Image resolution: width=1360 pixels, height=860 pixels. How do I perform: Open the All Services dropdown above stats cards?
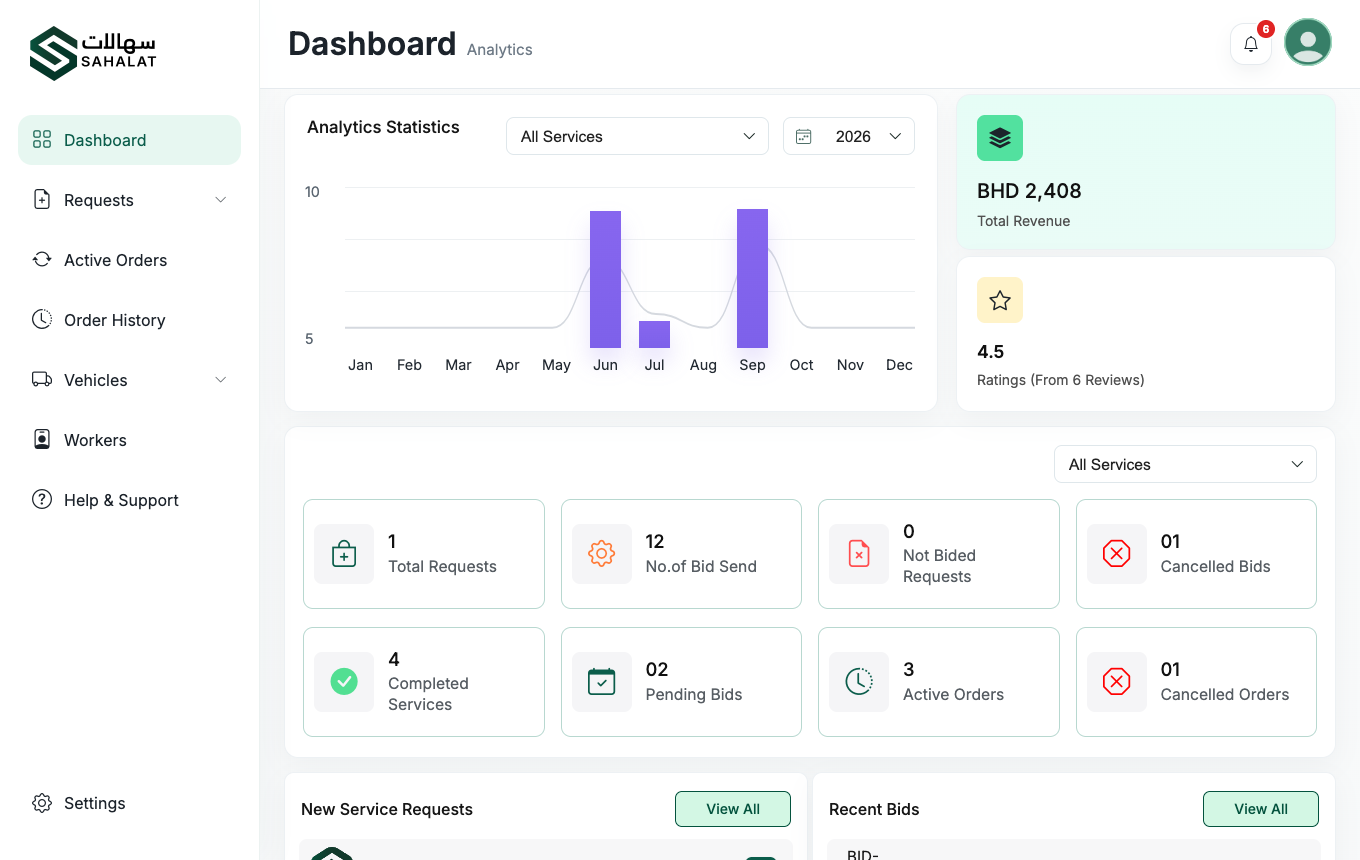pyautogui.click(x=1185, y=464)
